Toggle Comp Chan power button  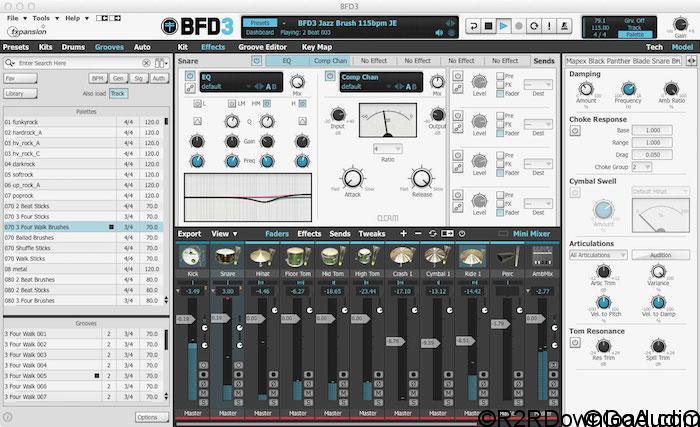(330, 76)
